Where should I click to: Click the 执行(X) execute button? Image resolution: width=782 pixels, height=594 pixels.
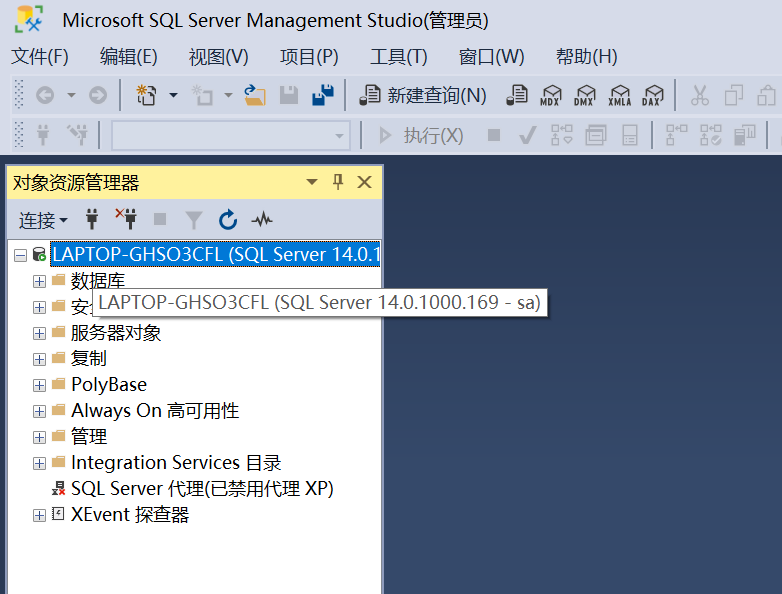tap(421, 135)
